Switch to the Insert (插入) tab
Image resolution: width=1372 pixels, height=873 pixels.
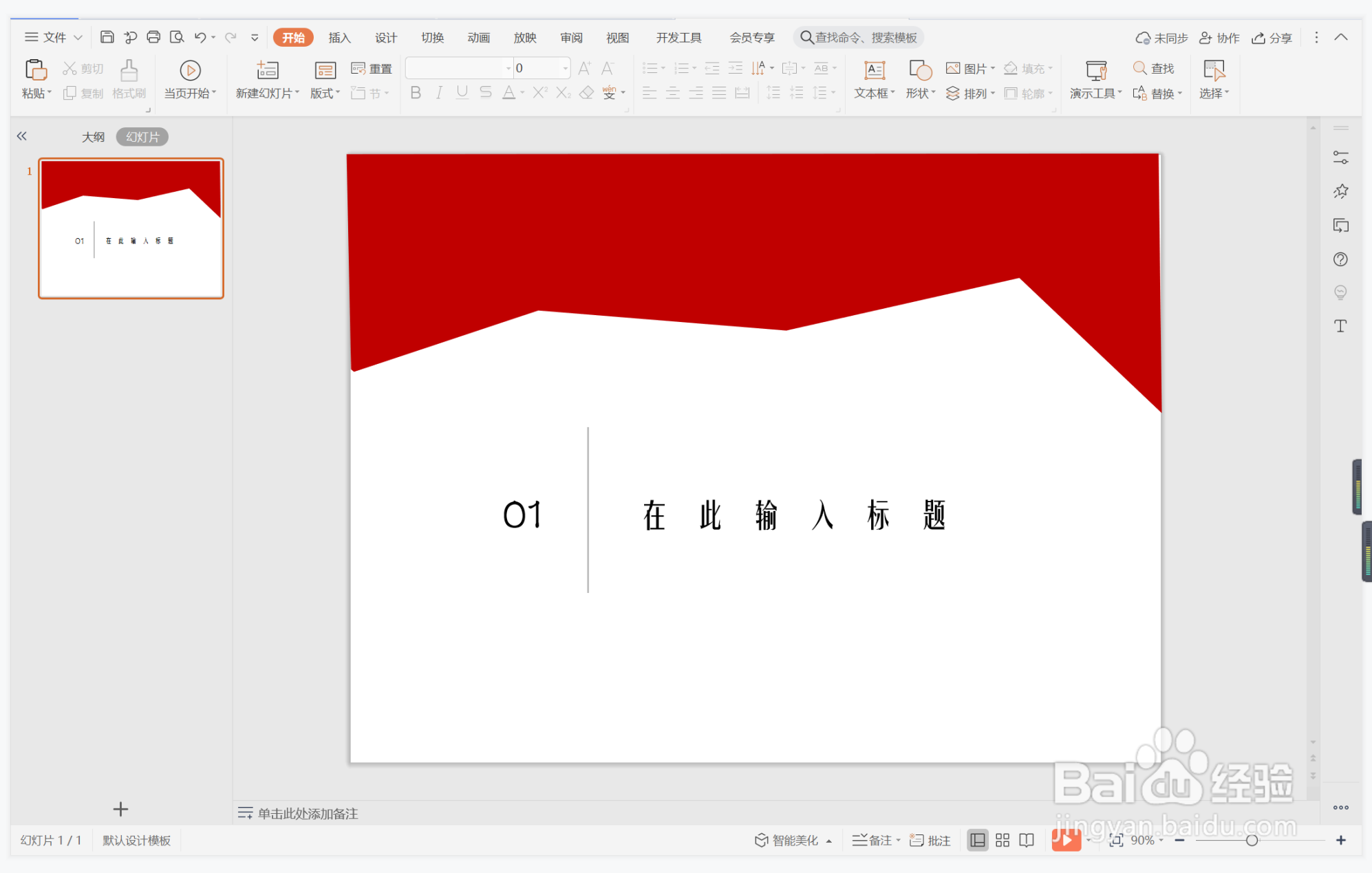pos(339,37)
